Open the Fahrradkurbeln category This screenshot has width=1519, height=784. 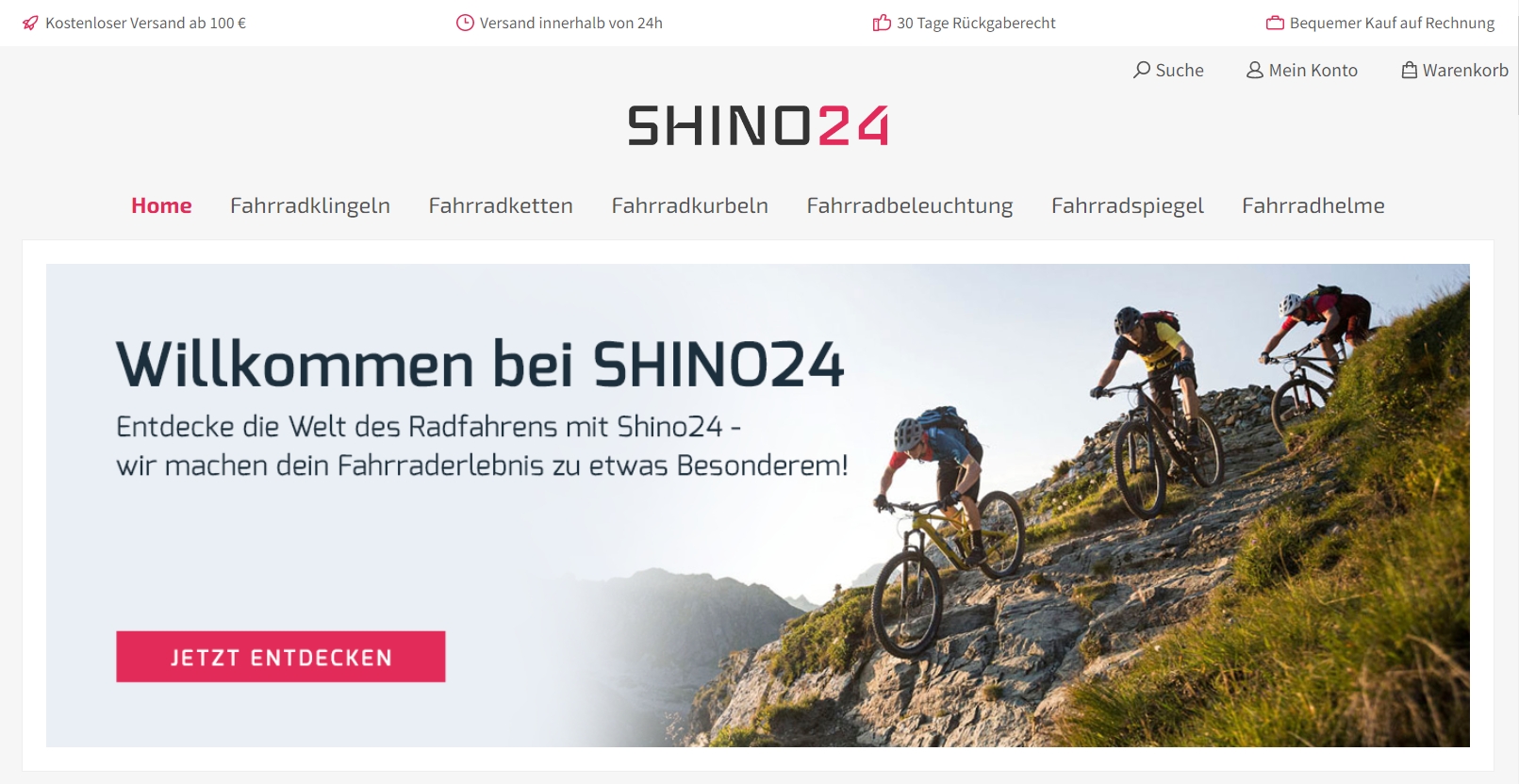690,205
